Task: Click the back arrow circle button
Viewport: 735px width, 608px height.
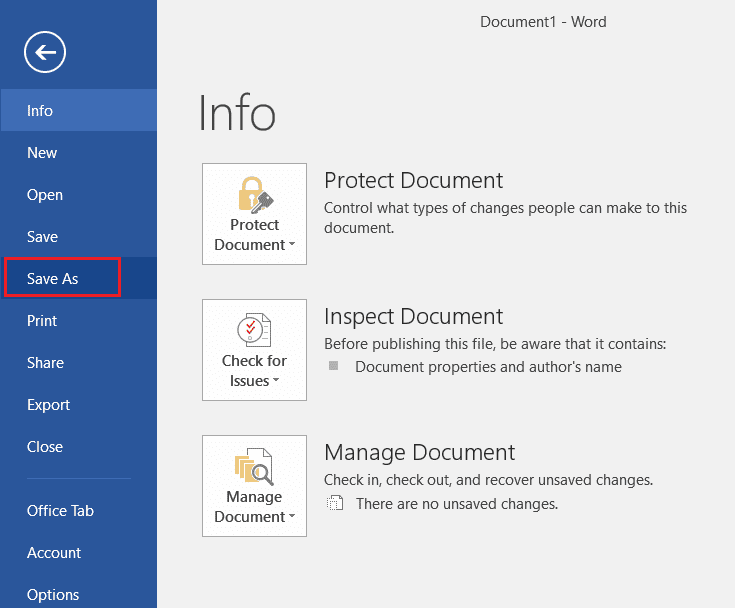Action: [x=45, y=52]
